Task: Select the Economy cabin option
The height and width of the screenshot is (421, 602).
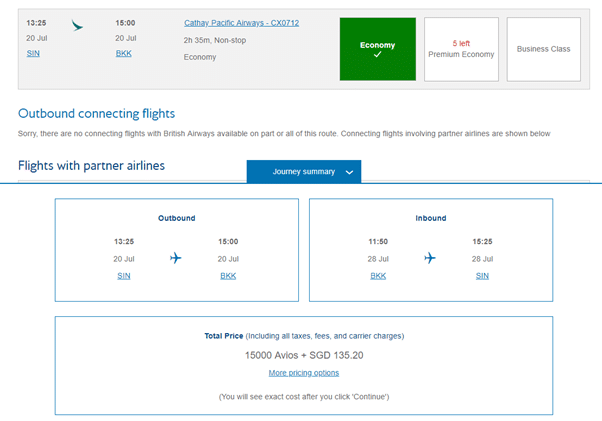Action: point(377,47)
